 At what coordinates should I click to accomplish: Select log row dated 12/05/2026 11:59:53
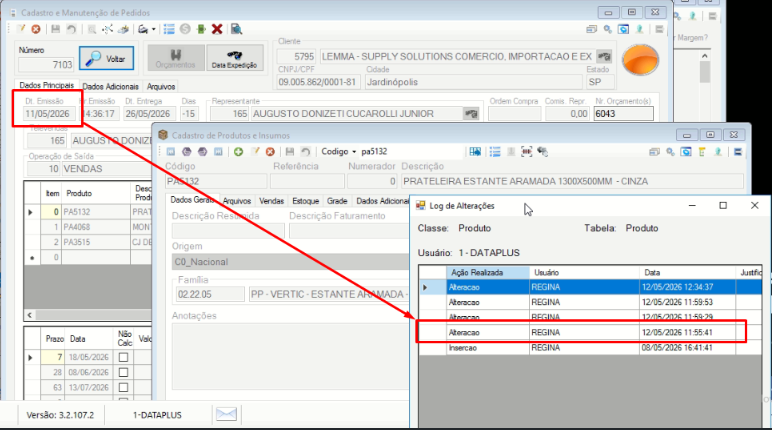pos(590,302)
